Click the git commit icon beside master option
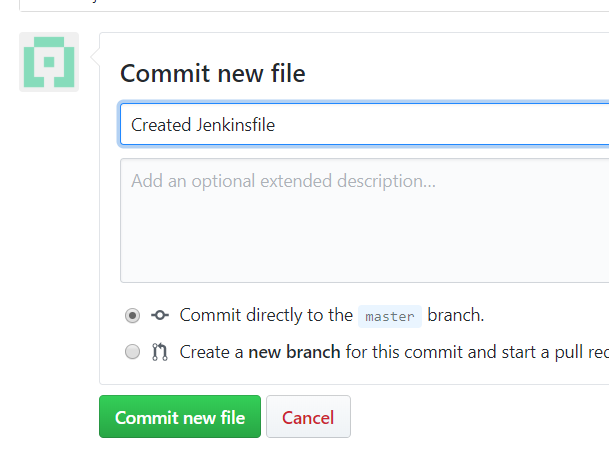Image resolution: width=609 pixels, height=470 pixels. (x=160, y=315)
